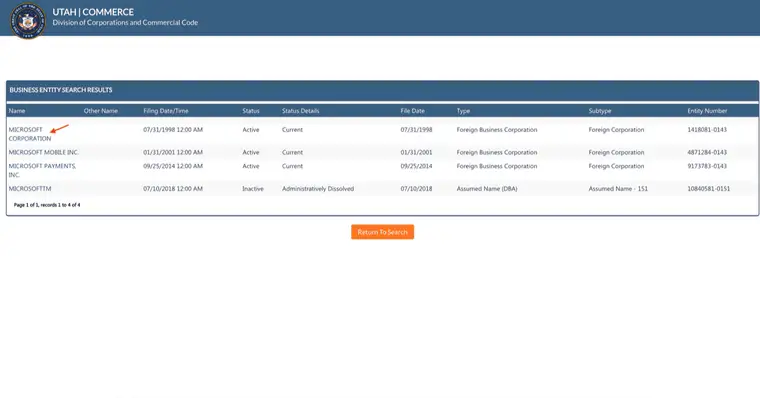
Task: Click the Subtype column header
Action: [x=600, y=111]
